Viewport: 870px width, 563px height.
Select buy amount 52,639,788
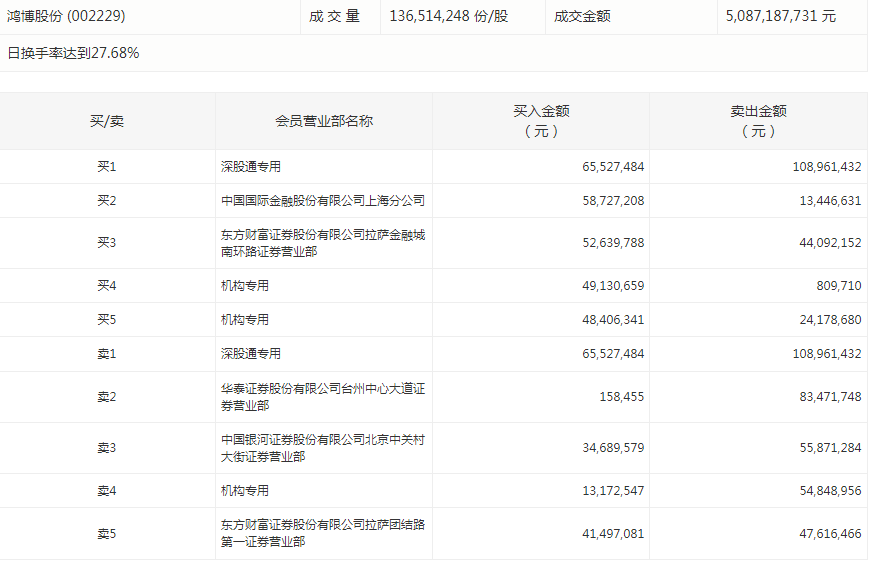pyautogui.click(x=613, y=242)
